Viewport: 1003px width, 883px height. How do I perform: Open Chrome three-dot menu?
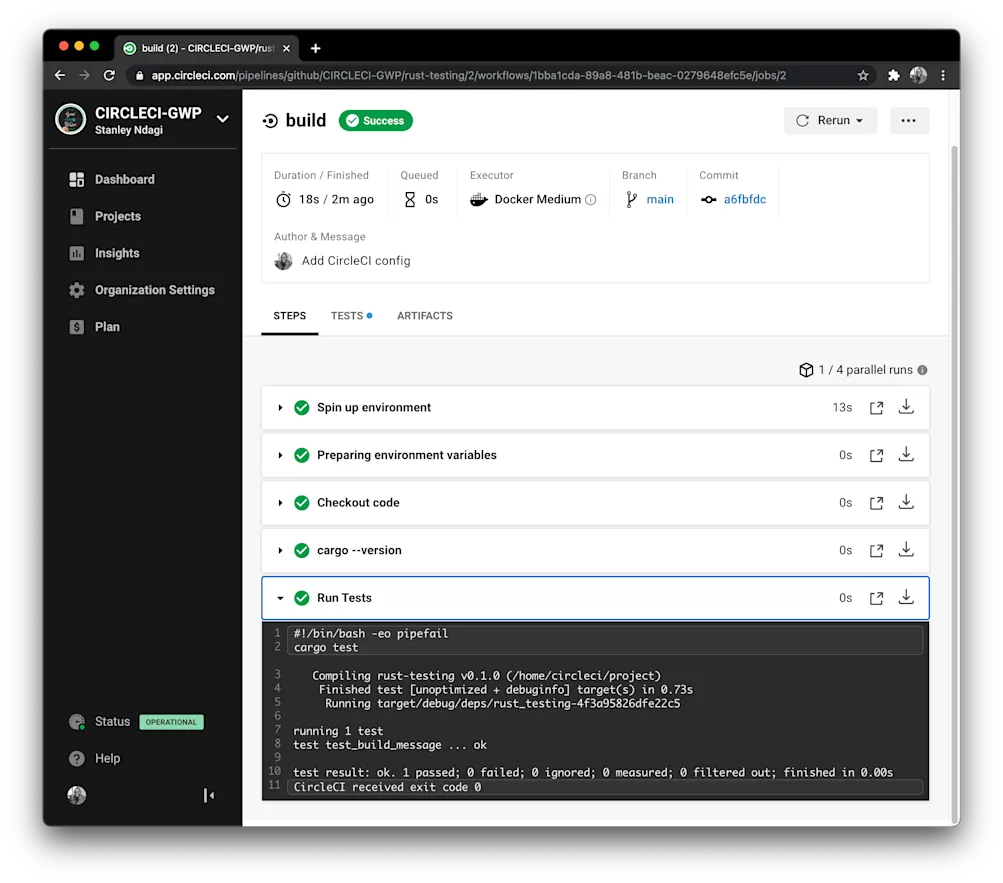[x=943, y=76]
